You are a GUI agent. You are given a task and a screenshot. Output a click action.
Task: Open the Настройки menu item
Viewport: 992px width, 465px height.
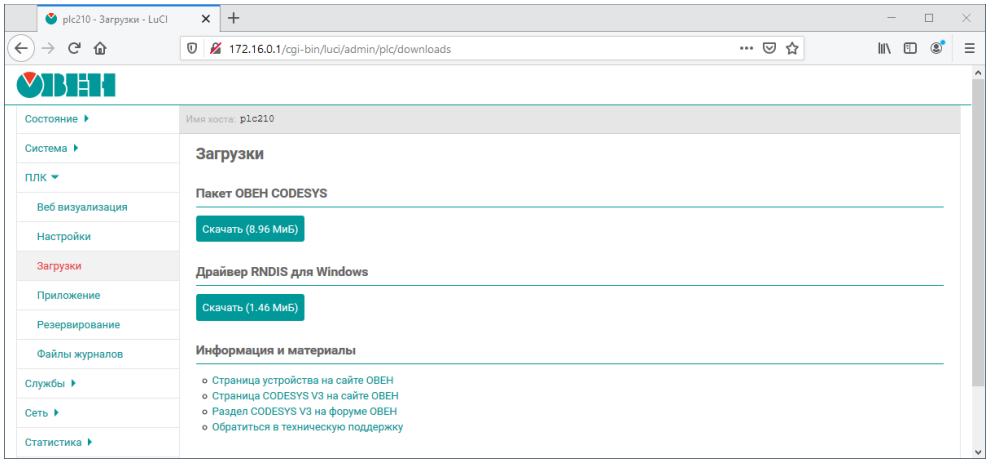pyautogui.click(x=63, y=237)
